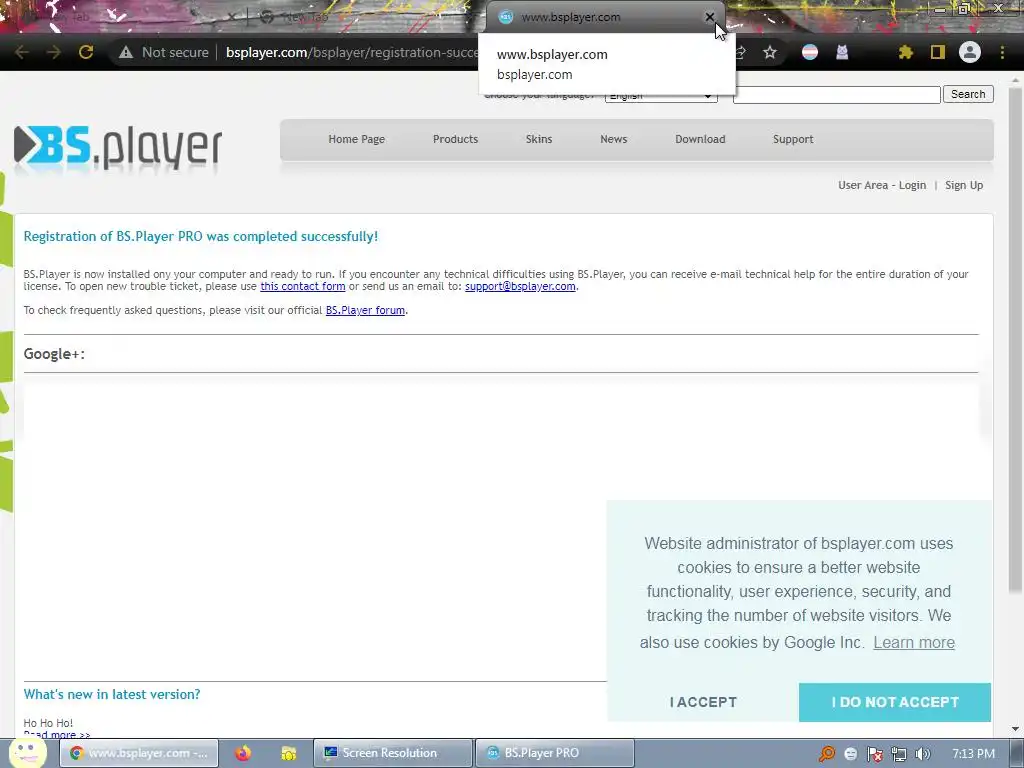This screenshot has width=1024, height=768.
Task: Open the Home Page menu item
Action: point(357,139)
